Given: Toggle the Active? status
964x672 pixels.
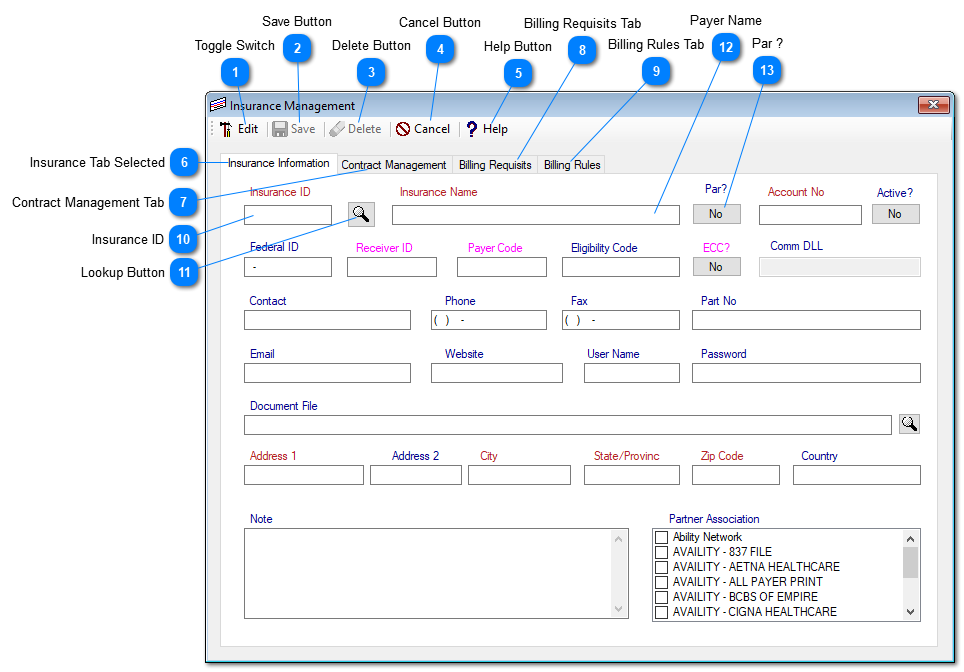Looking at the screenshot, I should point(895,214).
